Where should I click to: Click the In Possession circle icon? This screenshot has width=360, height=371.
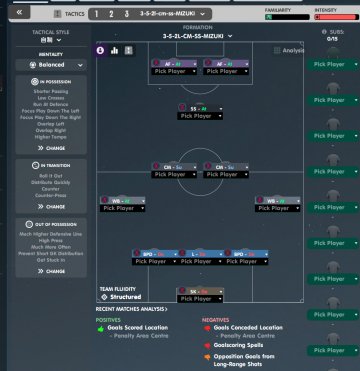(35, 82)
